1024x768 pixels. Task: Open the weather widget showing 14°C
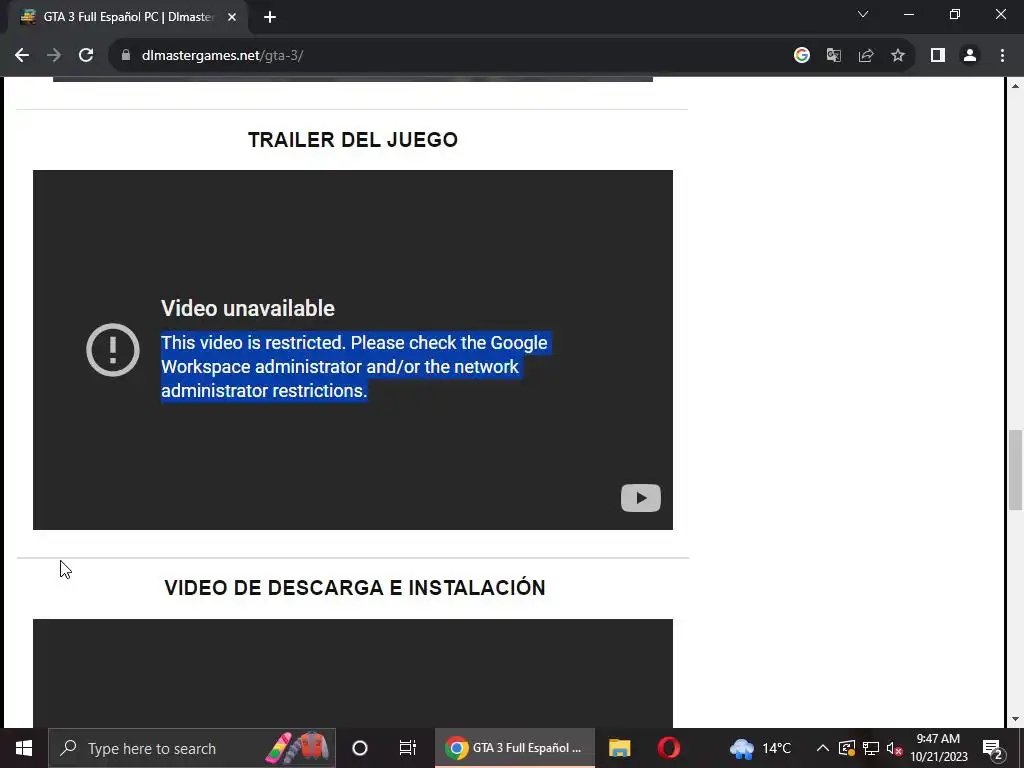760,748
